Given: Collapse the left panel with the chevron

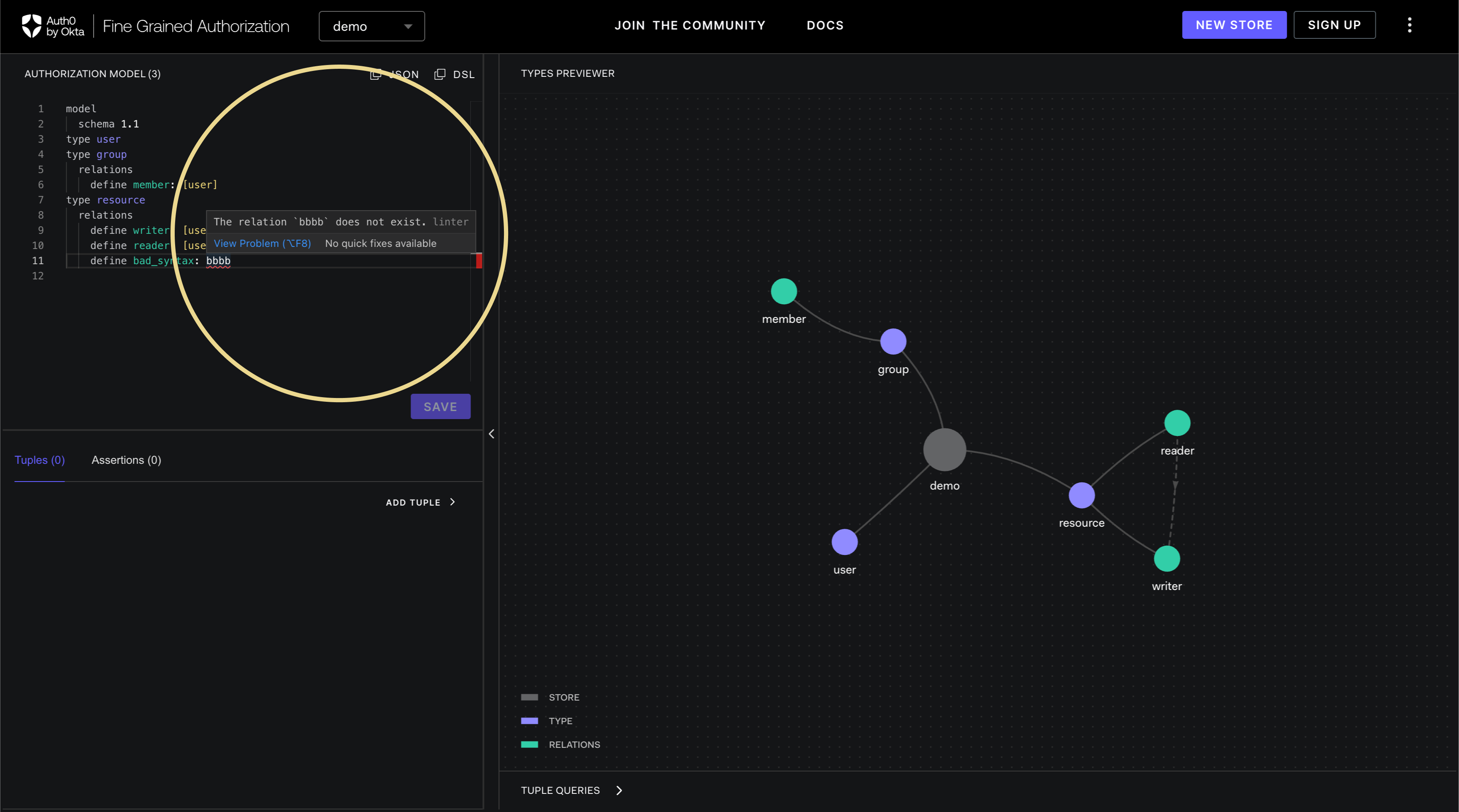Looking at the screenshot, I should pos(491,434).
